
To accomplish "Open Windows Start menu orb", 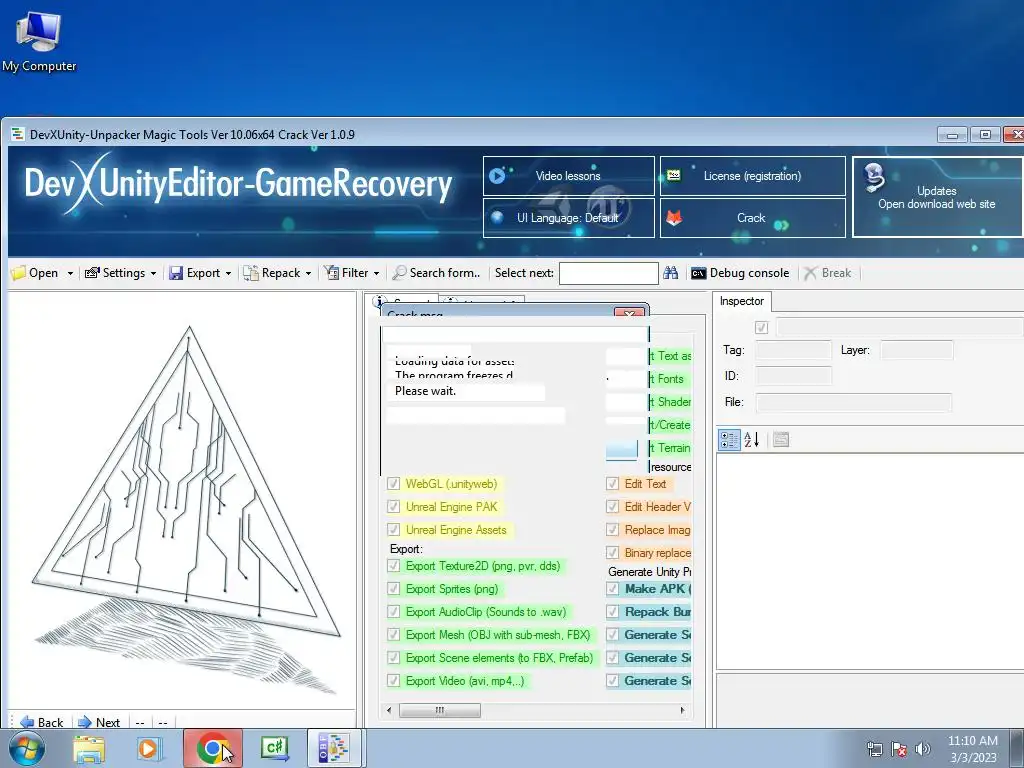I will [x=27, y=749].
